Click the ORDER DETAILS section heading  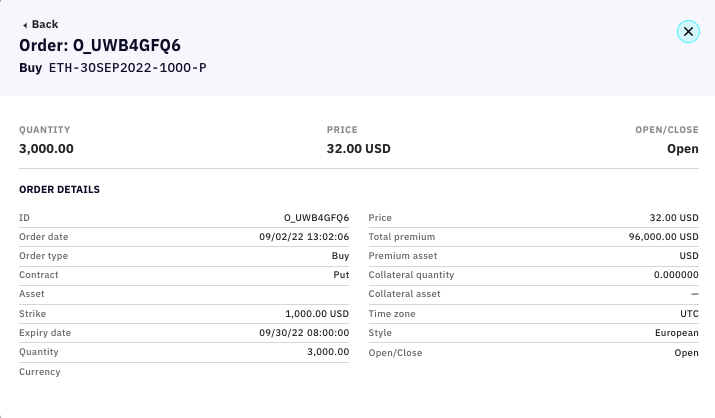coord(59,189)
